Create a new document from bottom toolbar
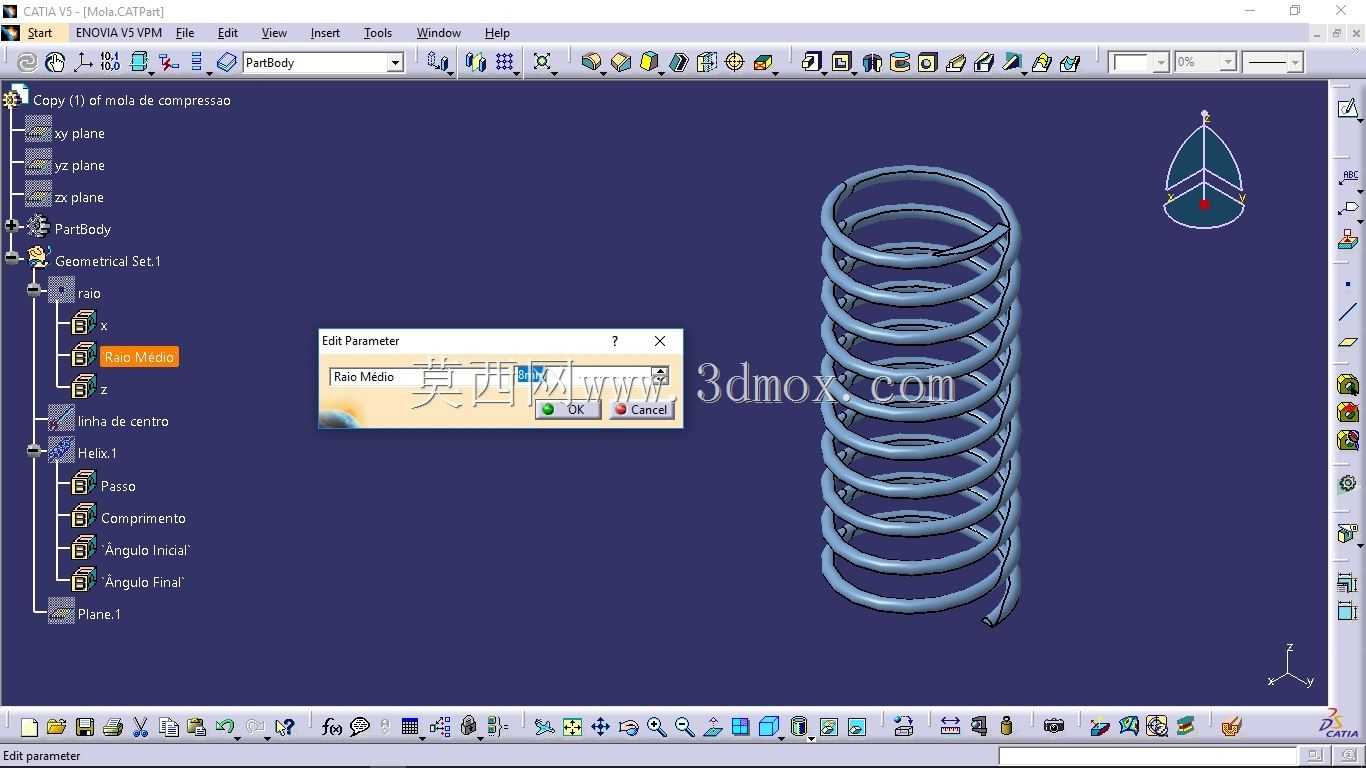This screenshot has height=768, width=1366. [29, 727]
